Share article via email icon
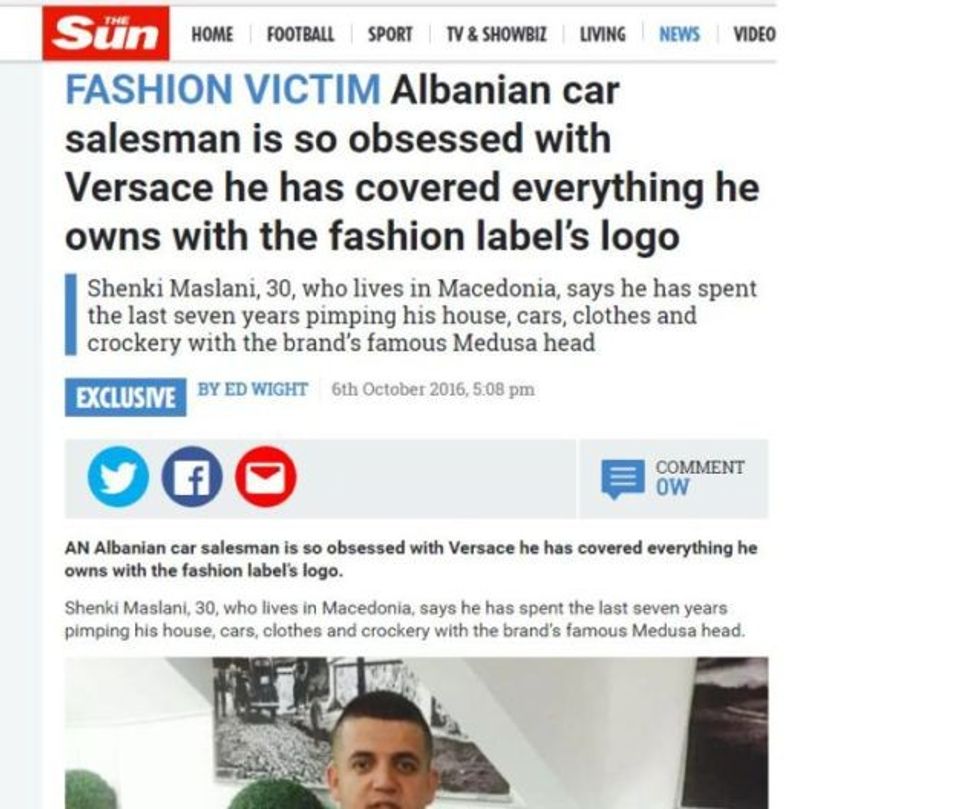The image size is (980, 809). [x=266, y=476]
